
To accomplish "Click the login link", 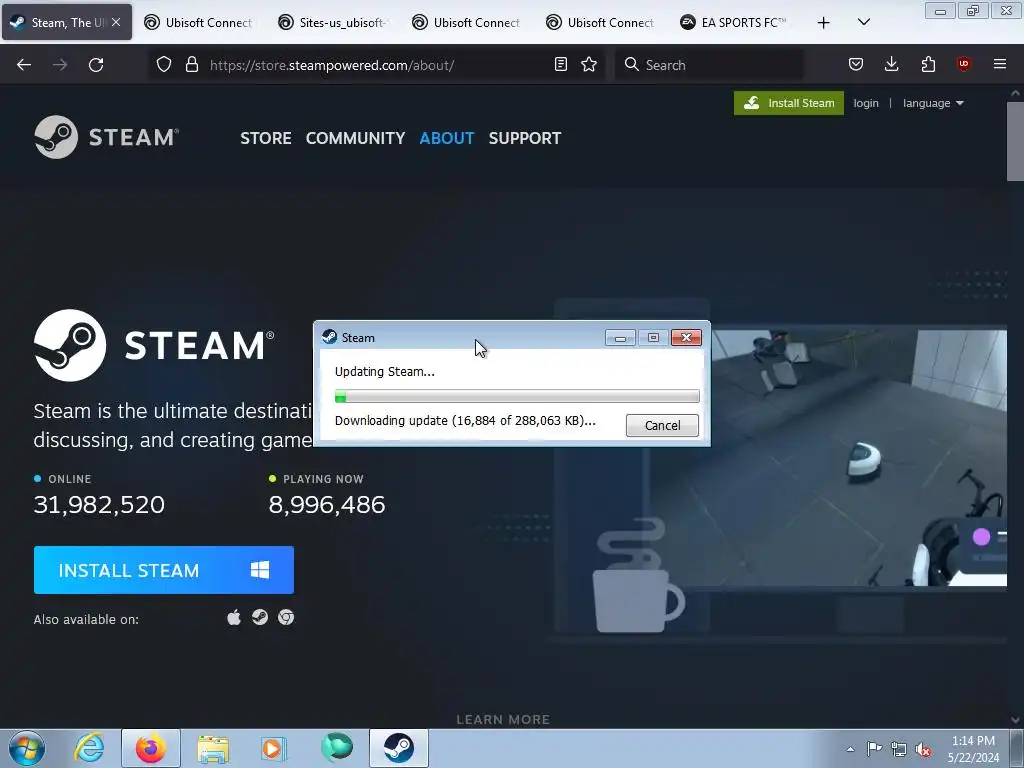I will 865,103.
